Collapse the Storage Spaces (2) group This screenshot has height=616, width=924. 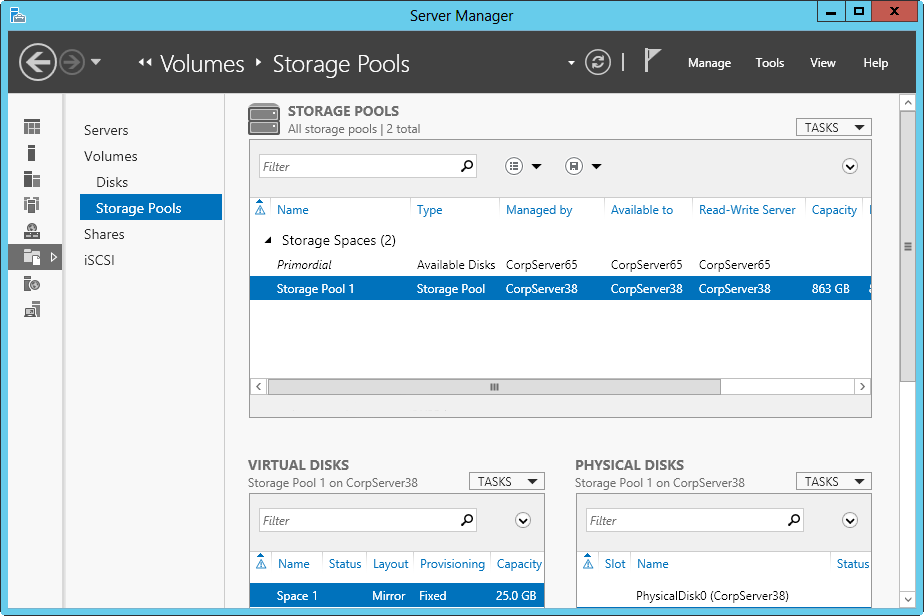(268, 240)
